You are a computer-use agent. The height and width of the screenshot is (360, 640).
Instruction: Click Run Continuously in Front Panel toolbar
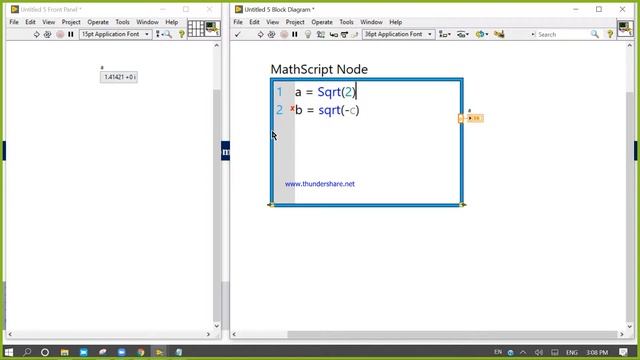click(47, 35)
